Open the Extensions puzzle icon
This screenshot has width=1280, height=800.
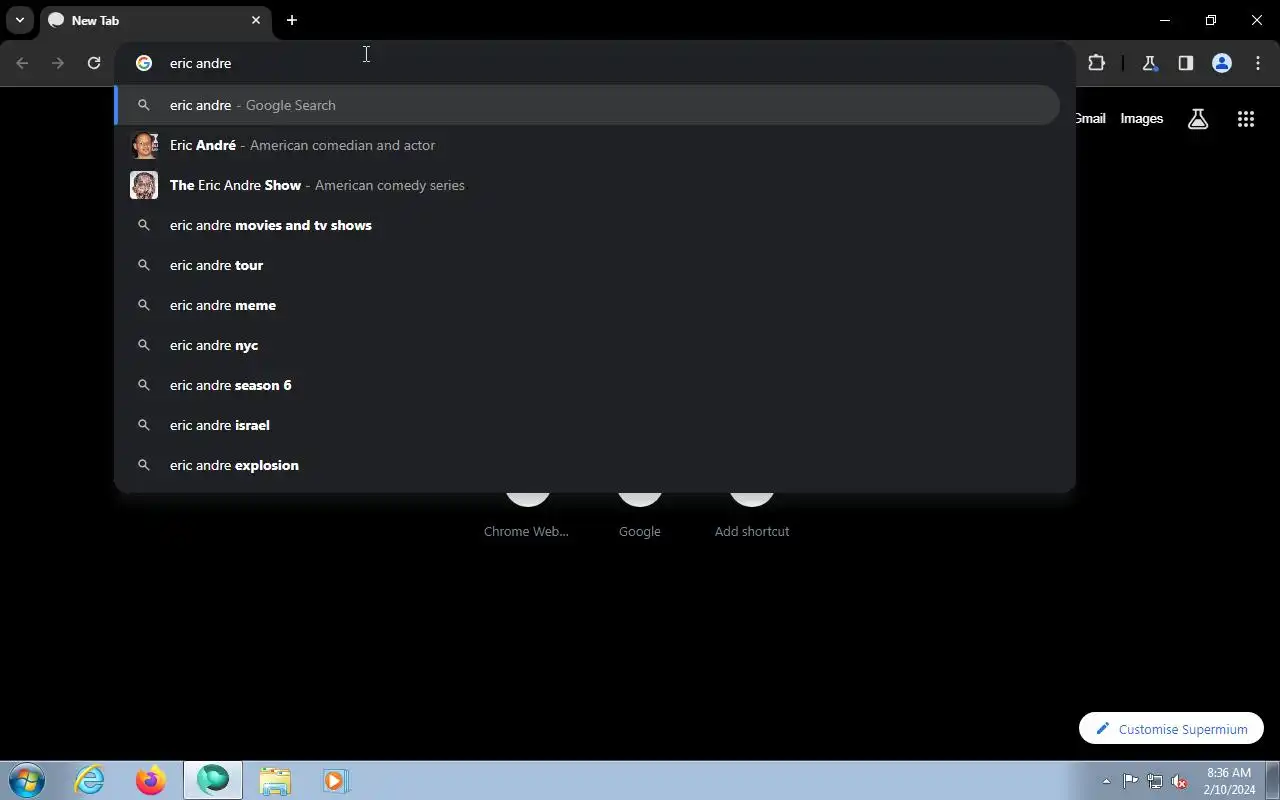(1096, 63)
